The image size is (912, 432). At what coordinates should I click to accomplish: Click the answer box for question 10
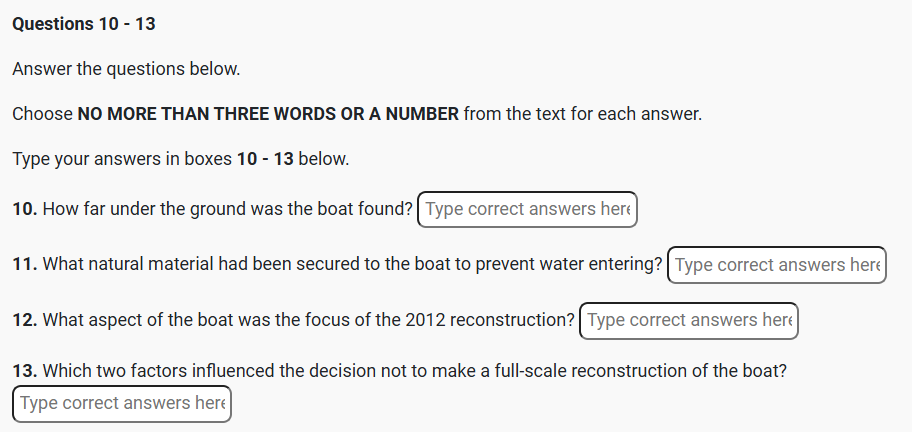click(x=527, y=210)
